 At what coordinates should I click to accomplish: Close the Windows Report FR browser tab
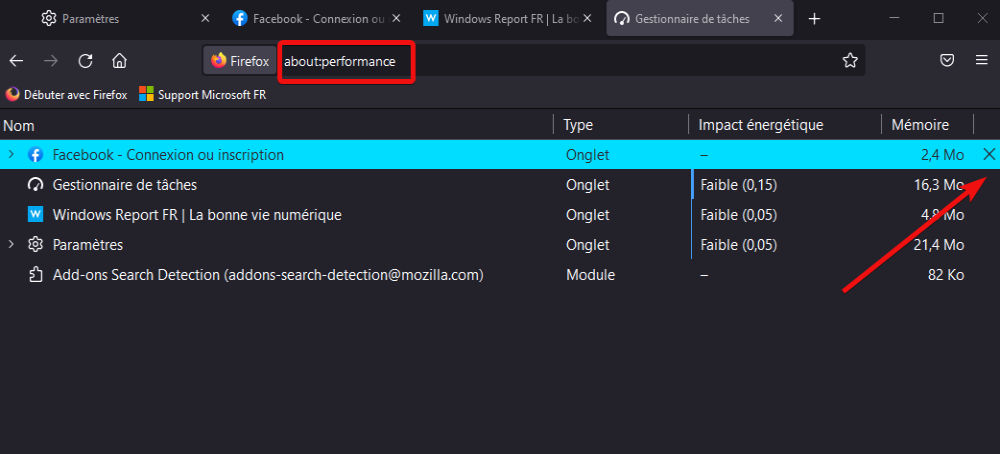coord(587,18)
